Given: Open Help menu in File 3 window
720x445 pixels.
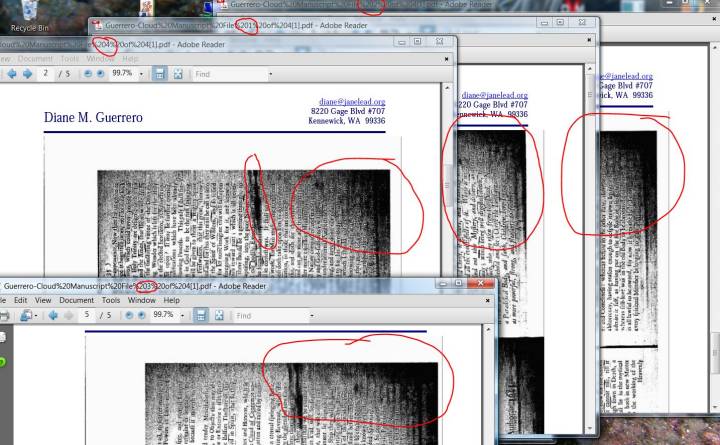Looking at the screenshot, I should click(x=171, y=300).
